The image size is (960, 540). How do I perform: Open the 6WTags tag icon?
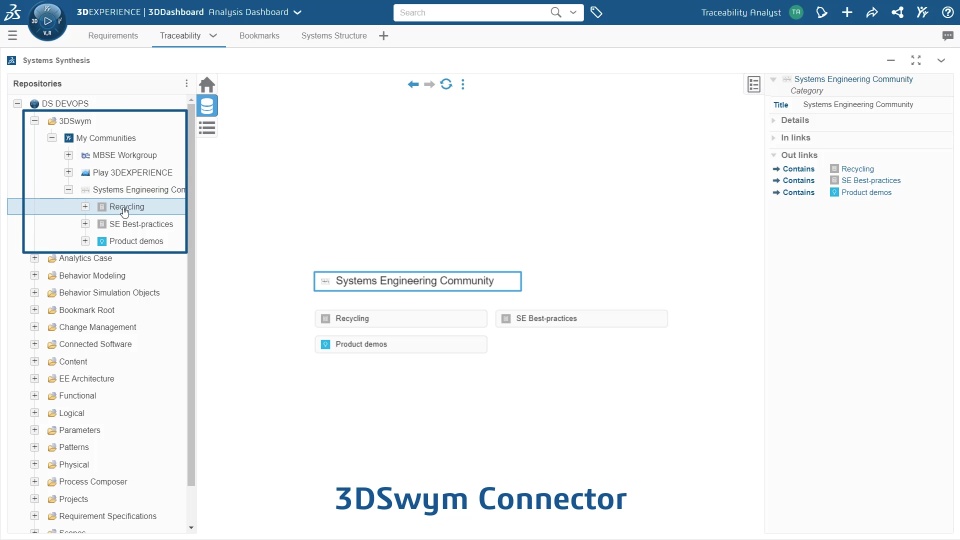(596, 12)
